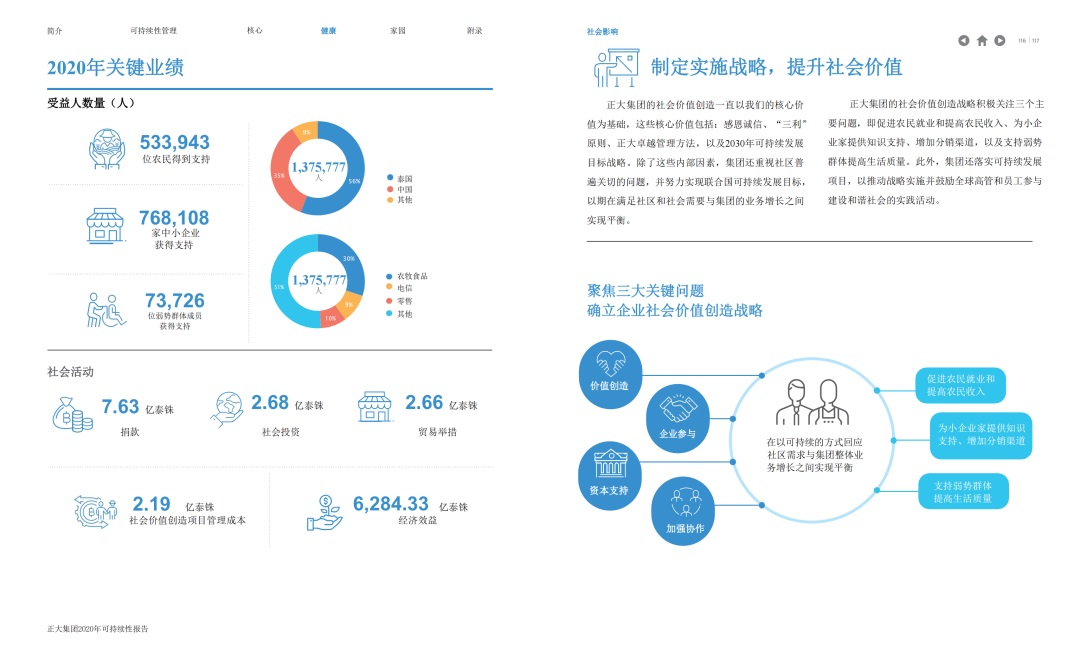
Task: Go to the 家园 section tab
Action: [398, 31]
